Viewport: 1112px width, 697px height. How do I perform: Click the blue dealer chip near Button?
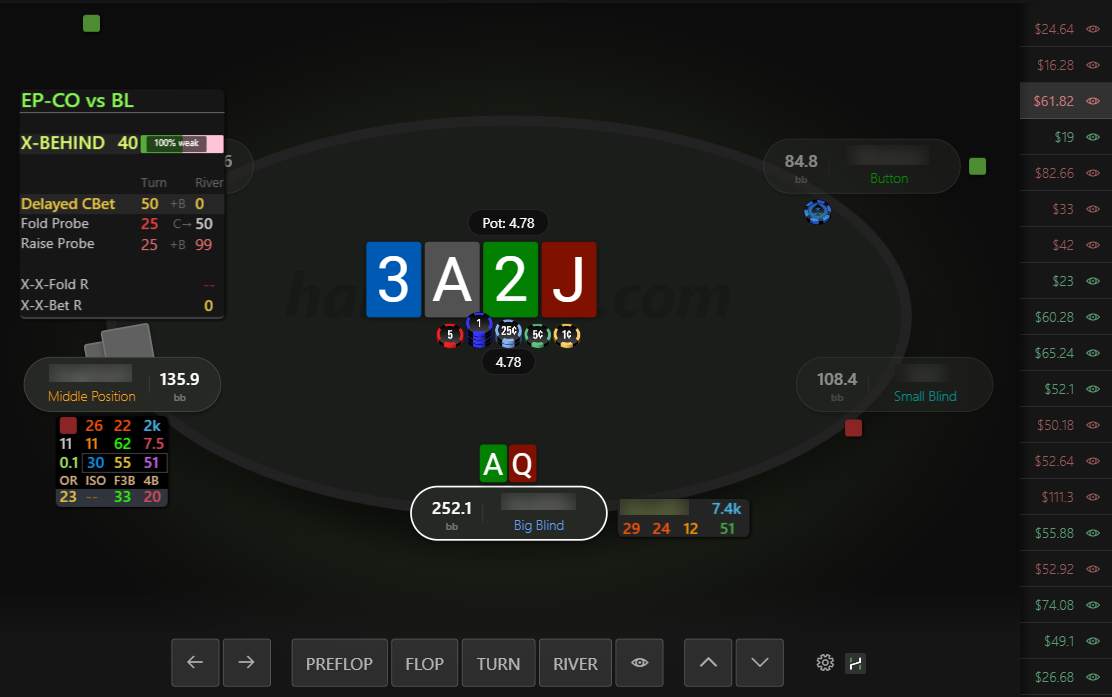817,211
